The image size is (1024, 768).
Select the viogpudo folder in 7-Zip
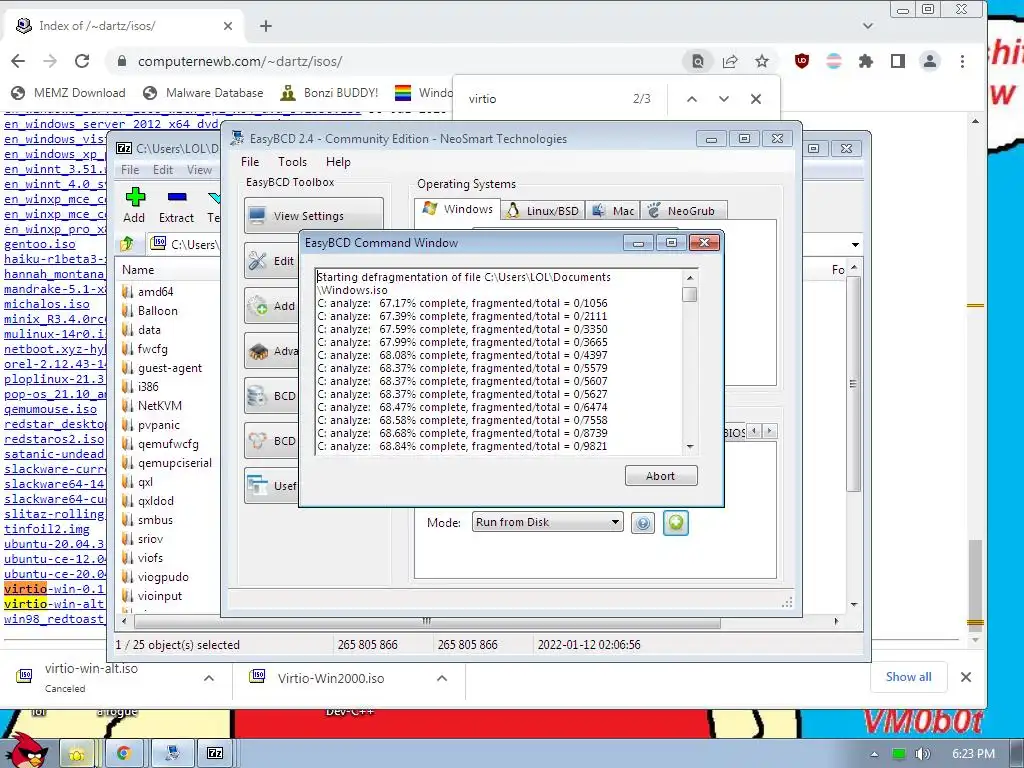tap(163, 577)
